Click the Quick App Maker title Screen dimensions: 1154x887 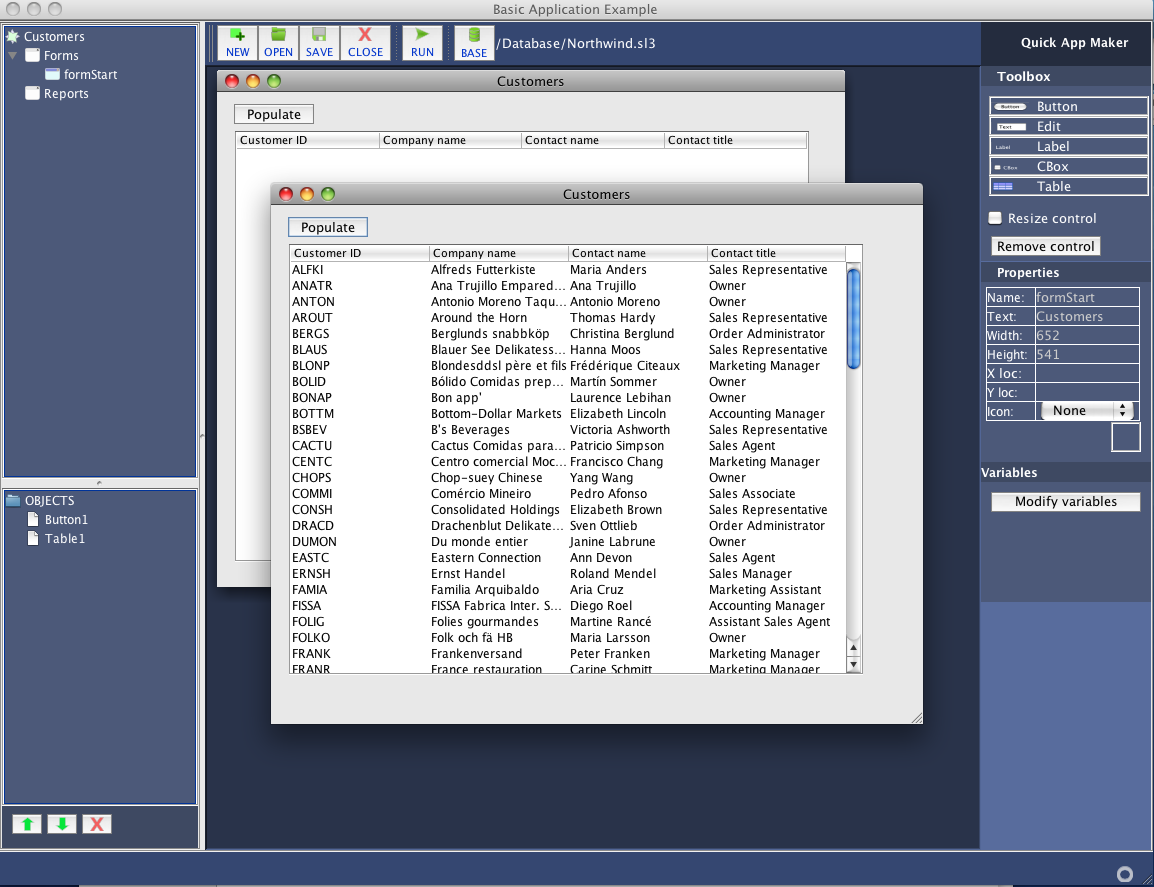coord(1074,43)
